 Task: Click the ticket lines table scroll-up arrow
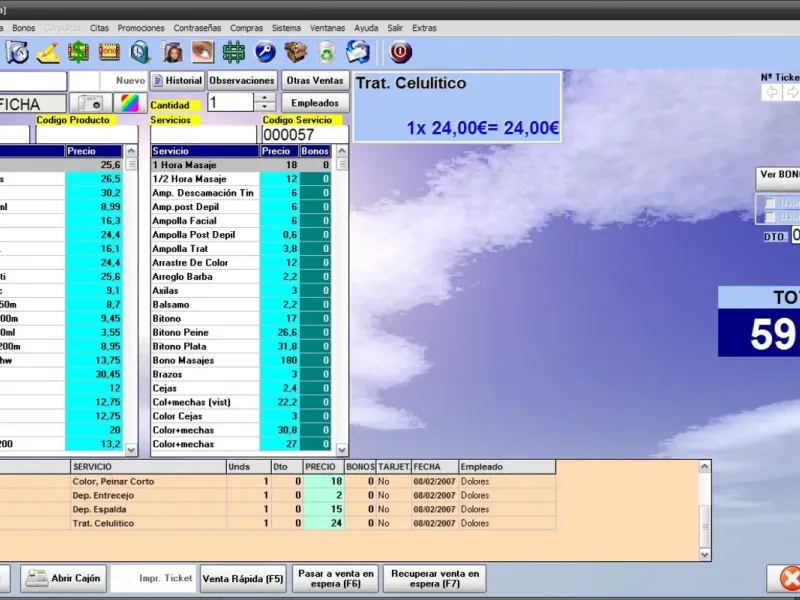705,466
